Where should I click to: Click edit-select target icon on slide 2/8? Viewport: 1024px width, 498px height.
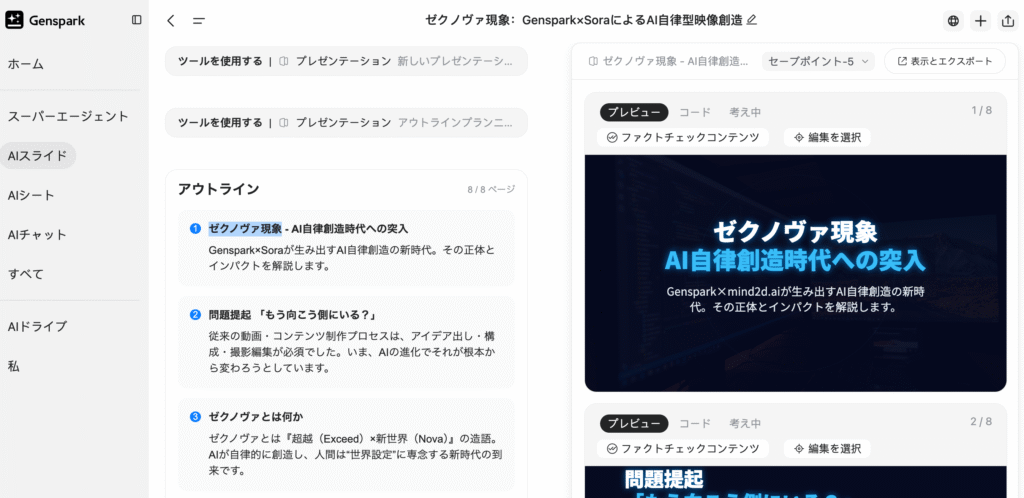[798, 449]
